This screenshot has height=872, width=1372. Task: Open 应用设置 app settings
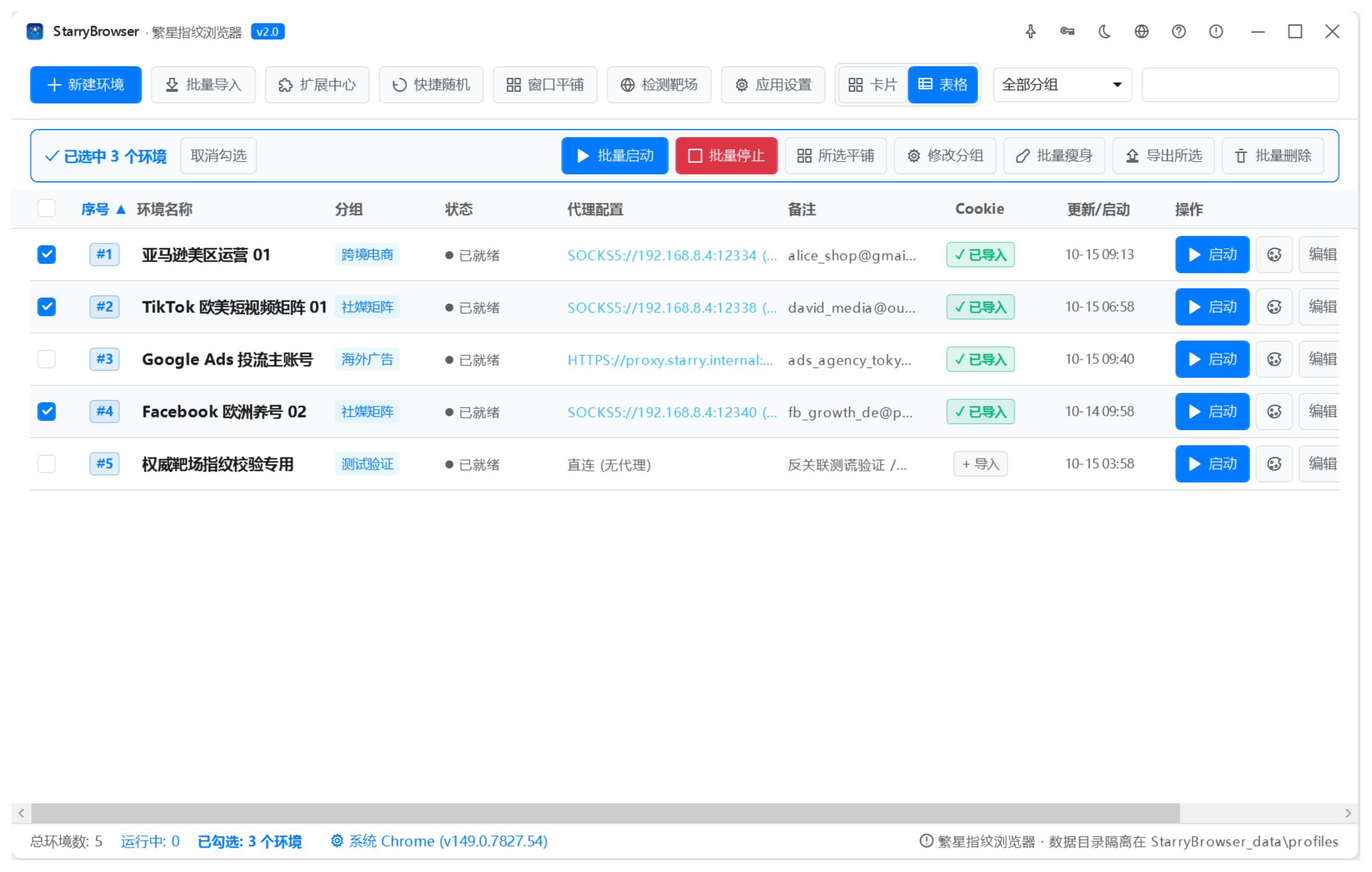click(x=773, y=85)
